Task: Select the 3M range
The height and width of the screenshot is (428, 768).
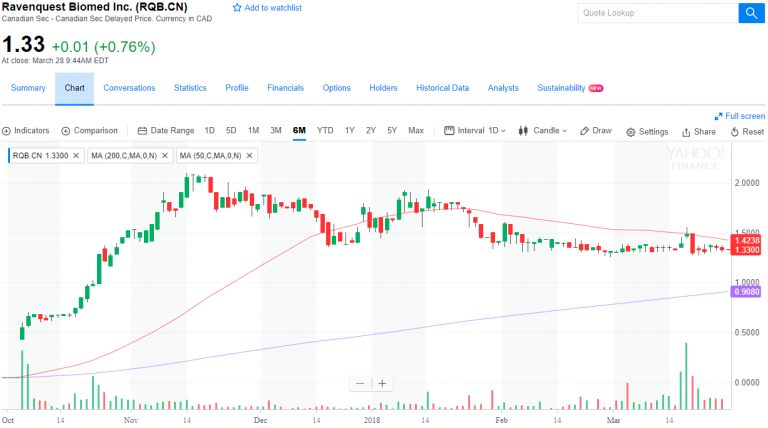Action: 276,131
